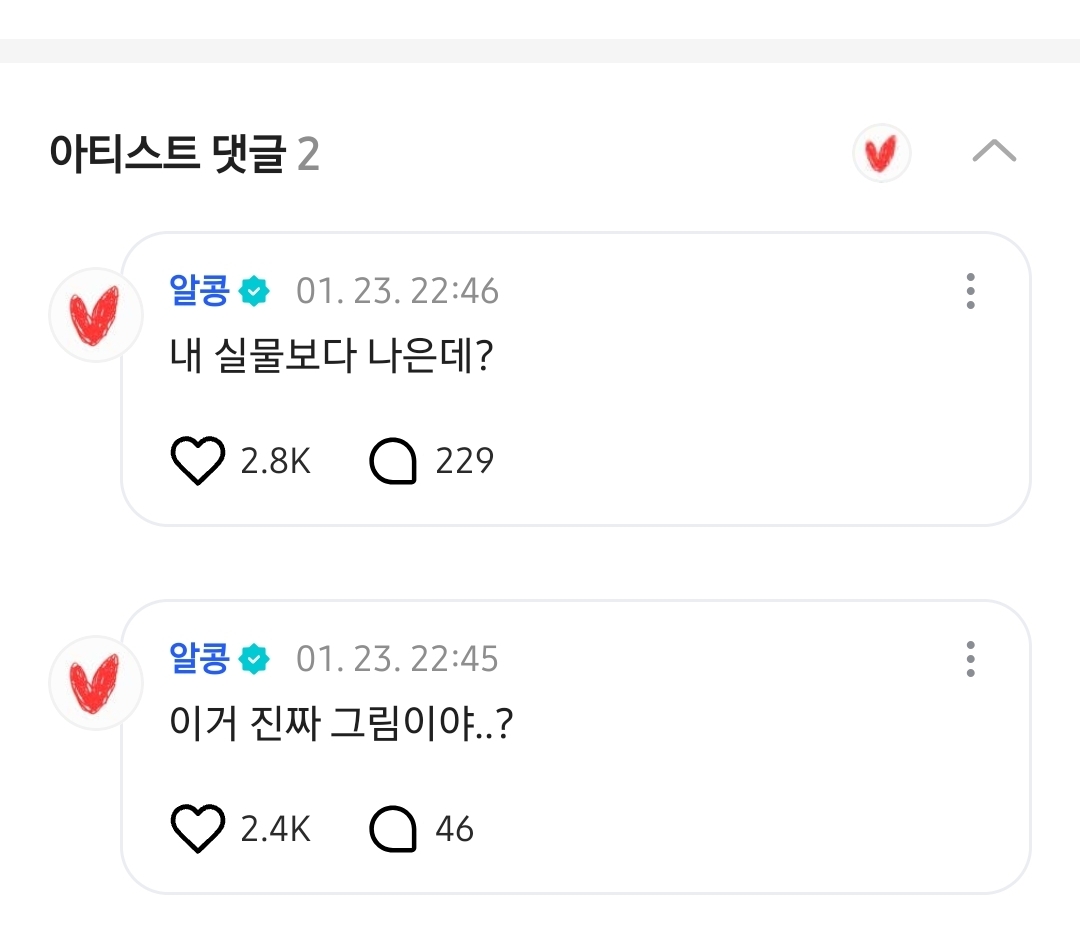Open replies bubble icon on 22:46 comment
Image resolution: width=1080 pixels, height=928 pixels.
click(x=392, y=462)
